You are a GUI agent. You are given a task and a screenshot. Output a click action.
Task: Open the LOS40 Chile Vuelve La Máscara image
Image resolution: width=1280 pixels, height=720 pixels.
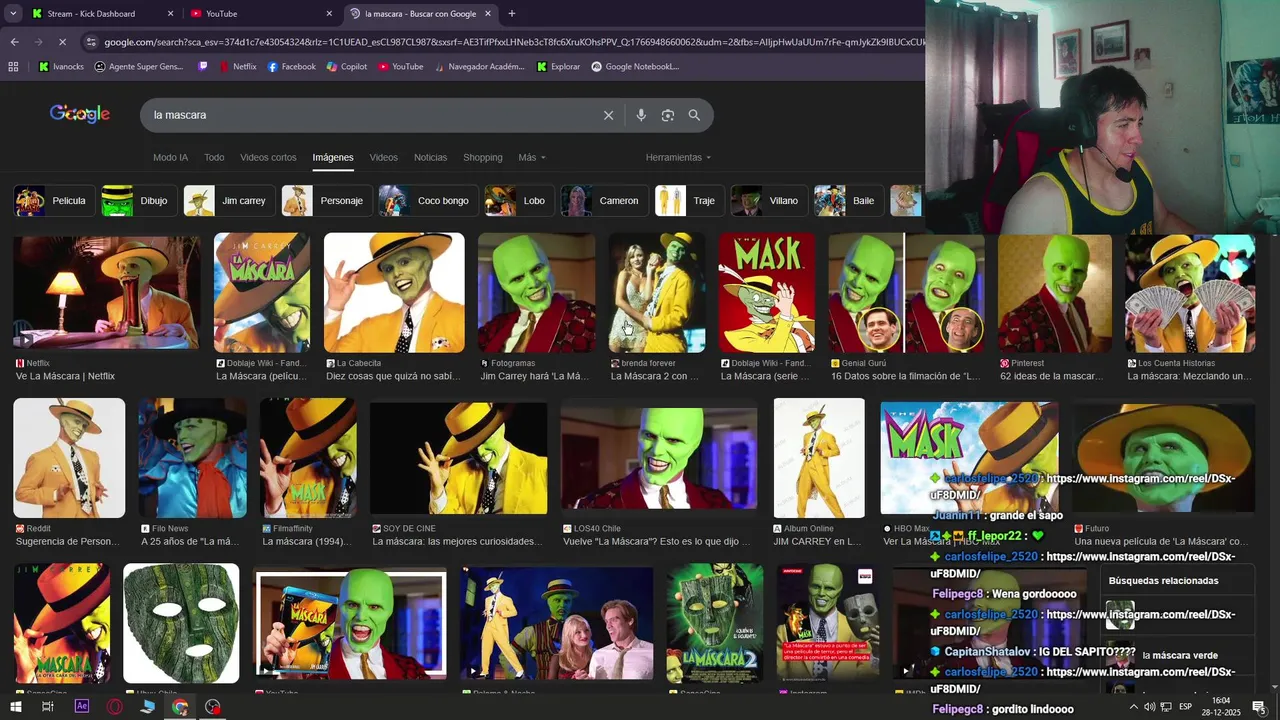659,458
